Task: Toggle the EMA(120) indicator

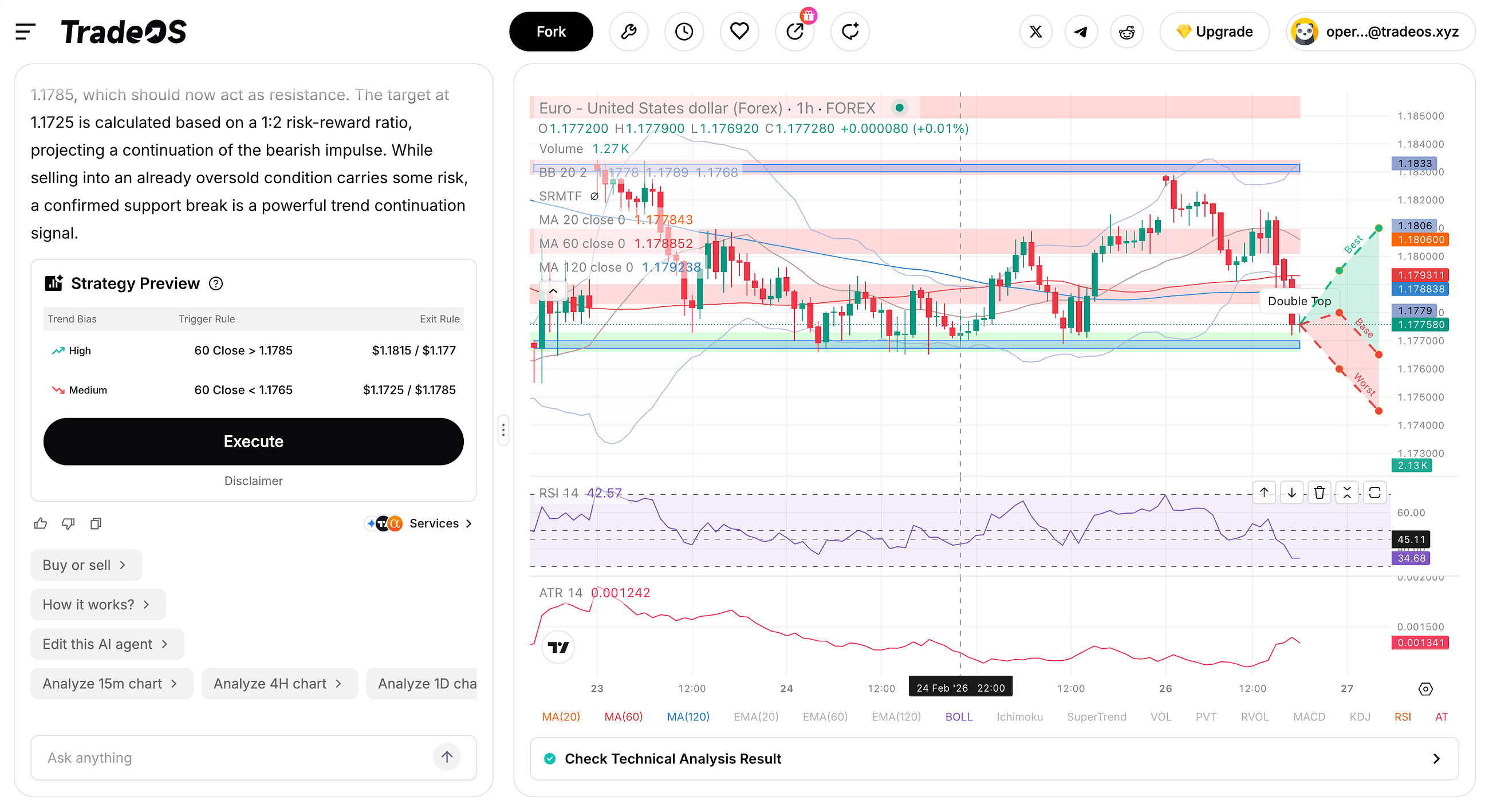Action: [896, 716]
